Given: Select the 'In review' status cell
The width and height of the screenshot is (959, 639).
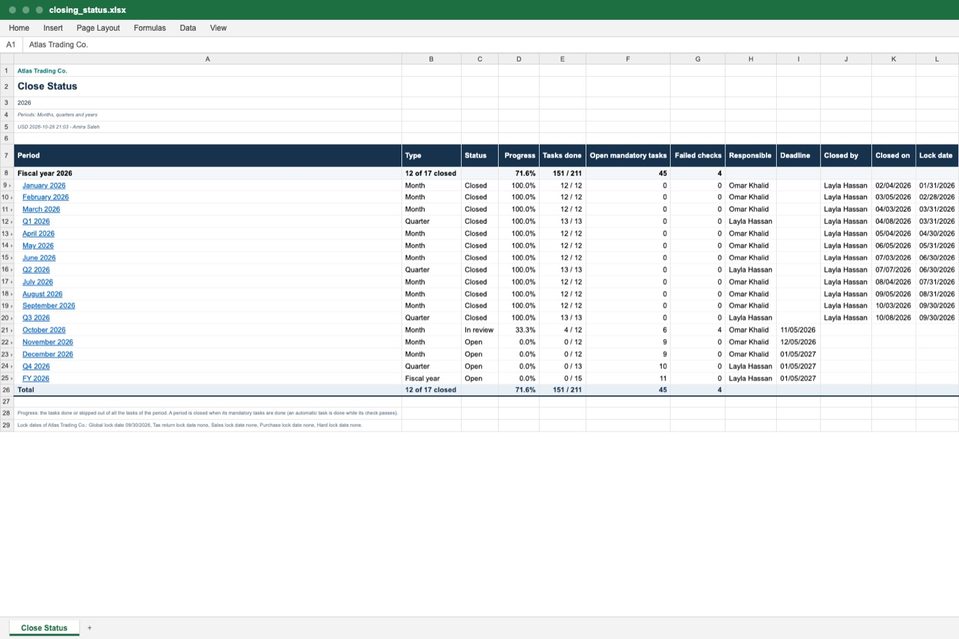Looking at the screenshot, I should 480,330.
